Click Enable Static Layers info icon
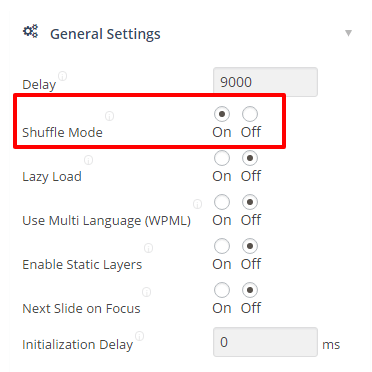This screenshot has height=372, width=372. [x=148, y=248]
